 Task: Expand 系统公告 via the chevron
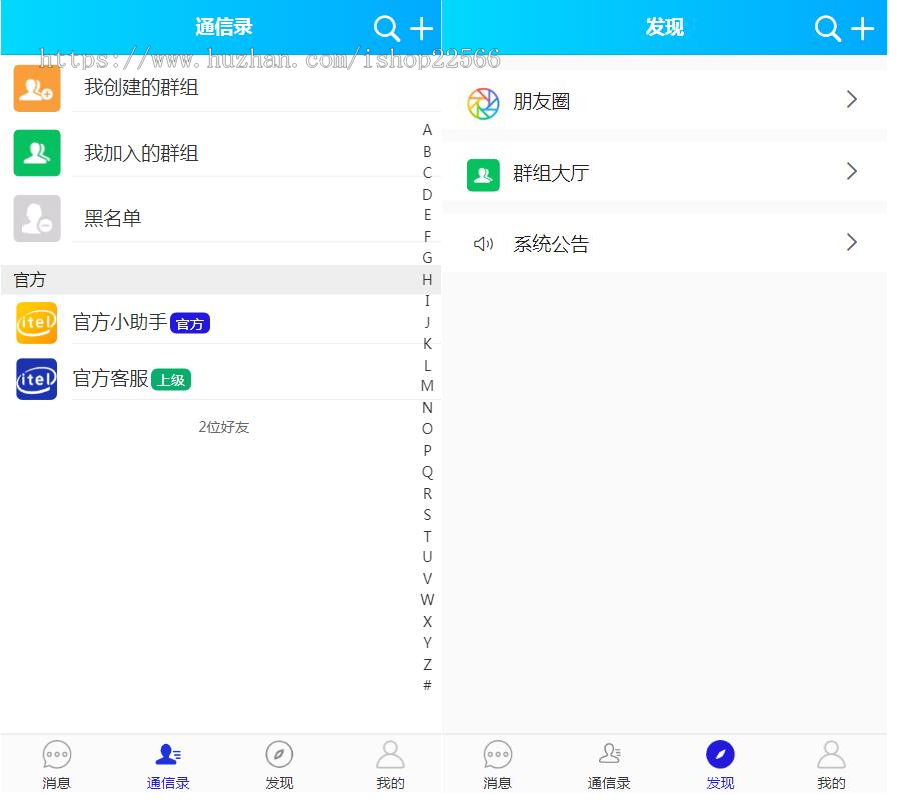point(852,242)
